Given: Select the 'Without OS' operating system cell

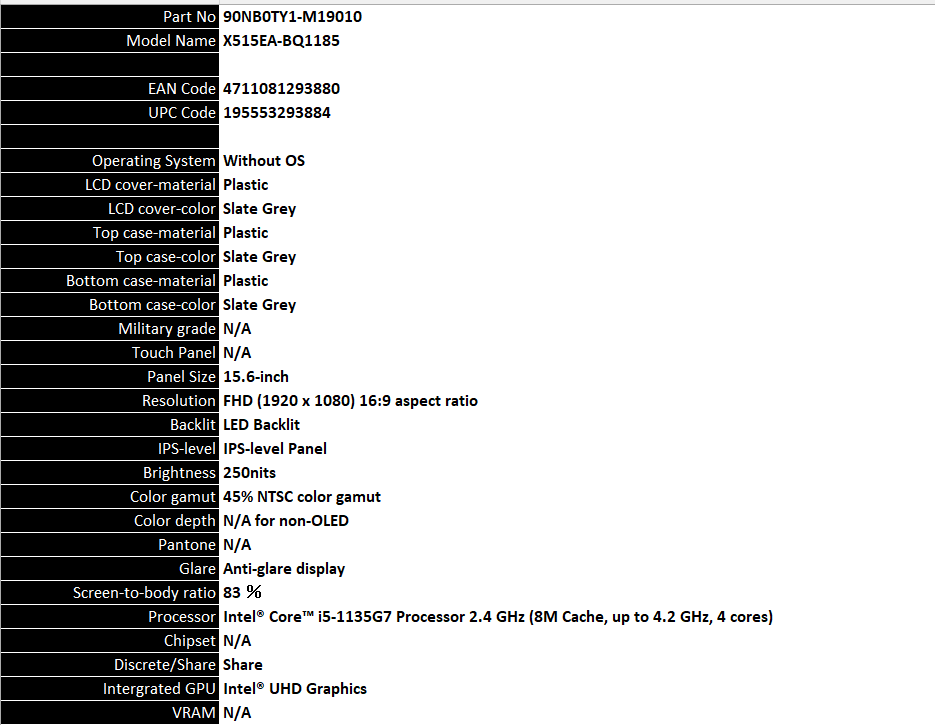Looking at the screenshot, I should (x=264, y=161).
